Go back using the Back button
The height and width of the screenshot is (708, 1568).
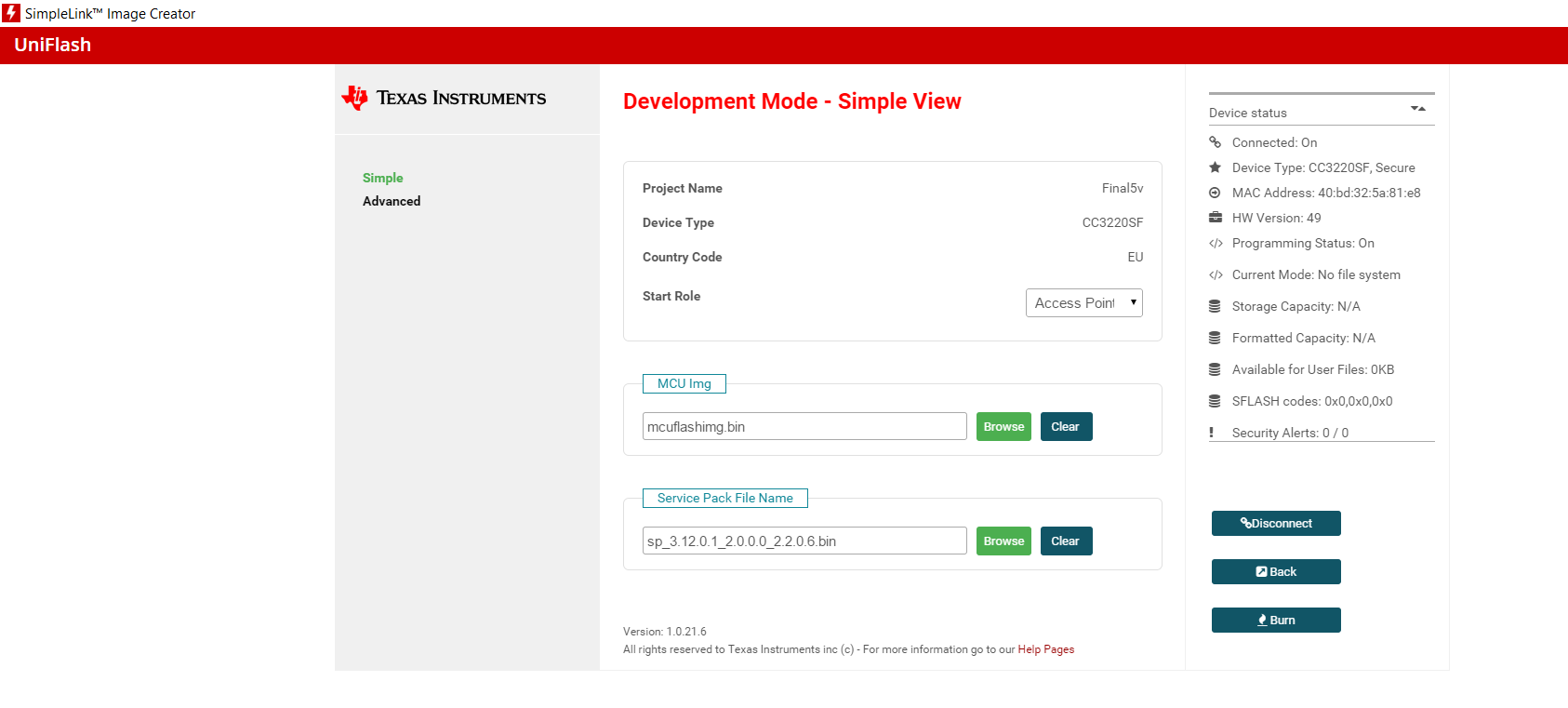click(1276, 572)
